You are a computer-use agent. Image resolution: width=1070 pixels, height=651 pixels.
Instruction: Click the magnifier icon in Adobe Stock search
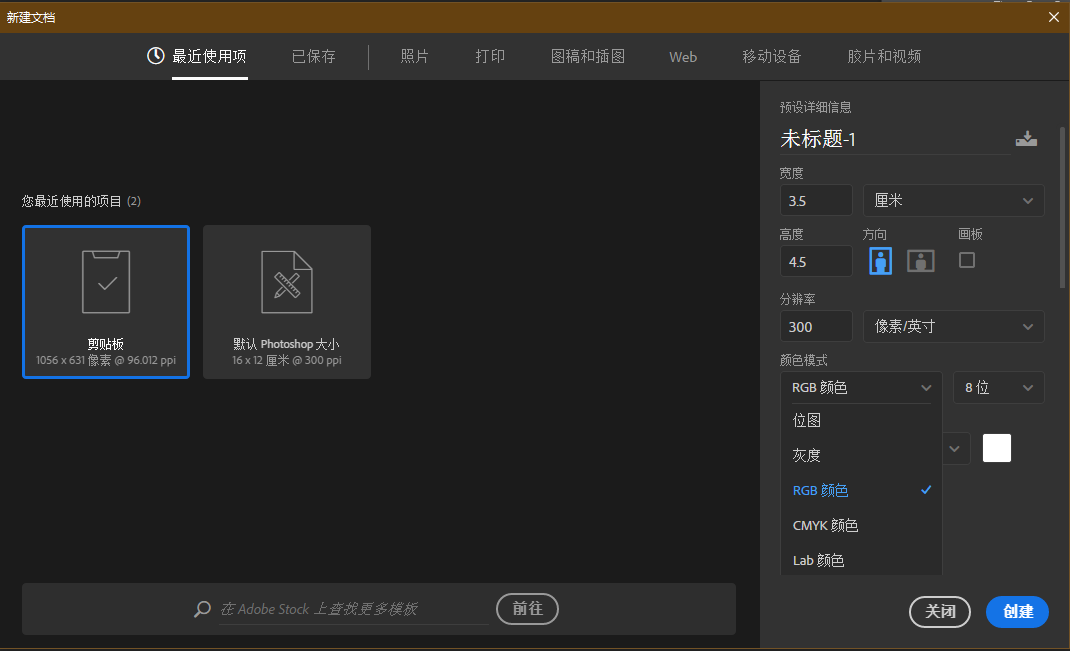pos(203,609)
